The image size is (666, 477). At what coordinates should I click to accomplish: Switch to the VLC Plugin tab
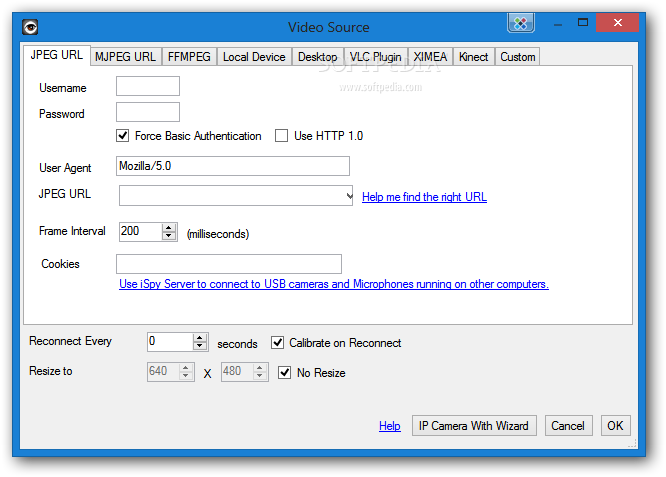(x=376, y=57)
